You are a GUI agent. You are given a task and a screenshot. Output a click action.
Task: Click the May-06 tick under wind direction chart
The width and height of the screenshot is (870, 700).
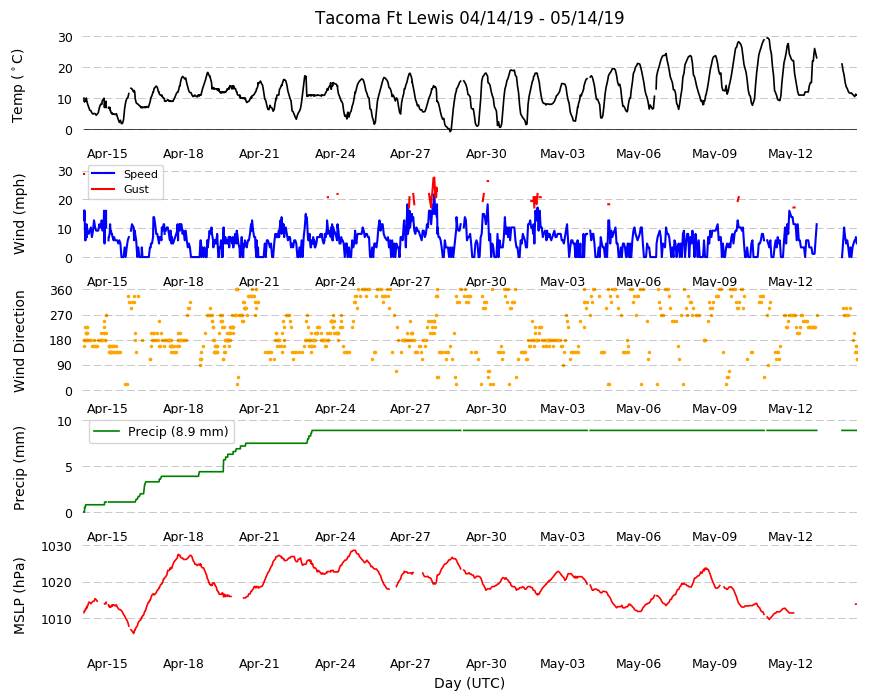(x=638, y=408)
